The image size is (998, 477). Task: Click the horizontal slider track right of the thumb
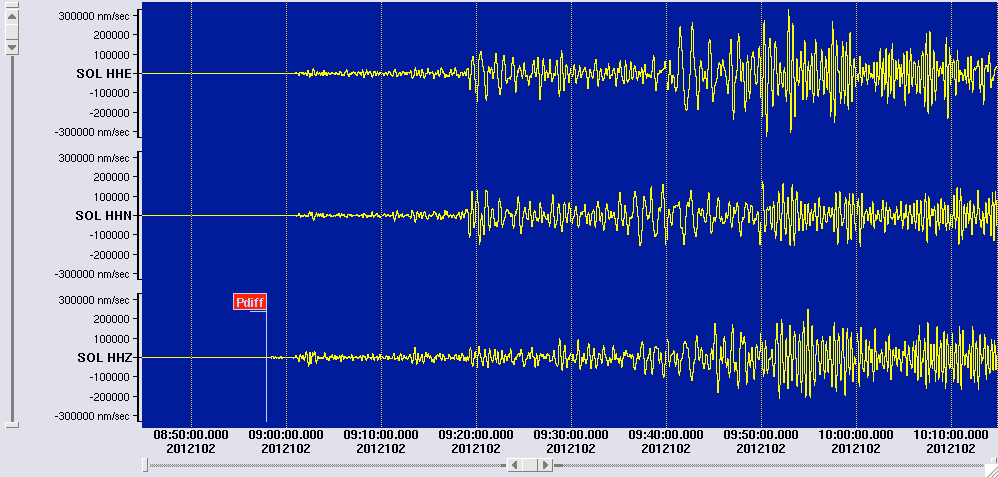tap(767, 466)
